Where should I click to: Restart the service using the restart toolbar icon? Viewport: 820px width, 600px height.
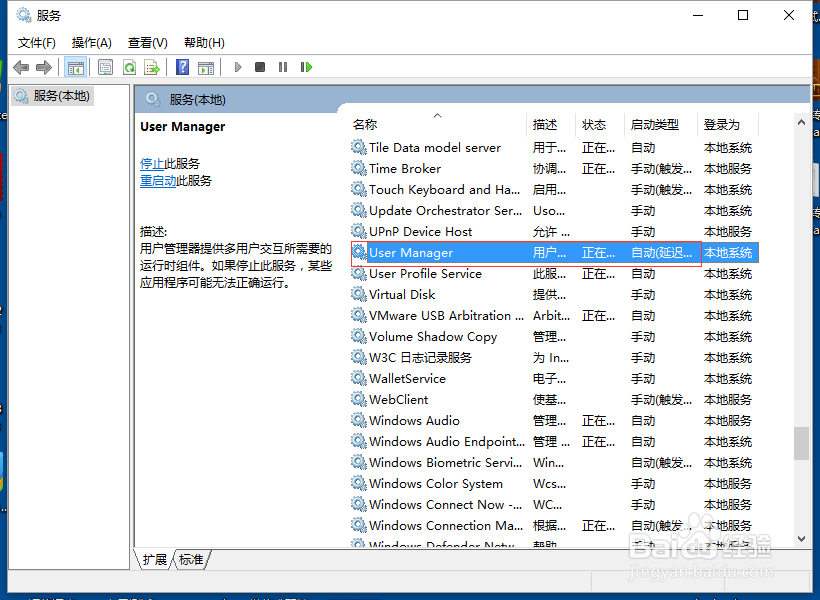click(x=306, y=67)
